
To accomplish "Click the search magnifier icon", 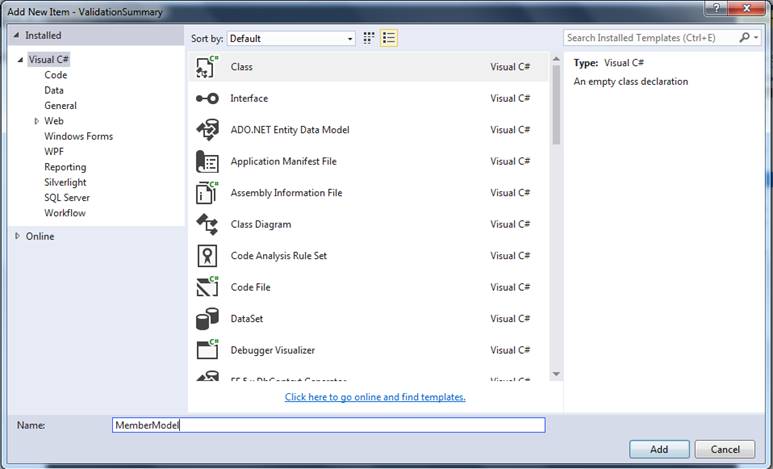I will pyautogui.click(x=744, y=37).
